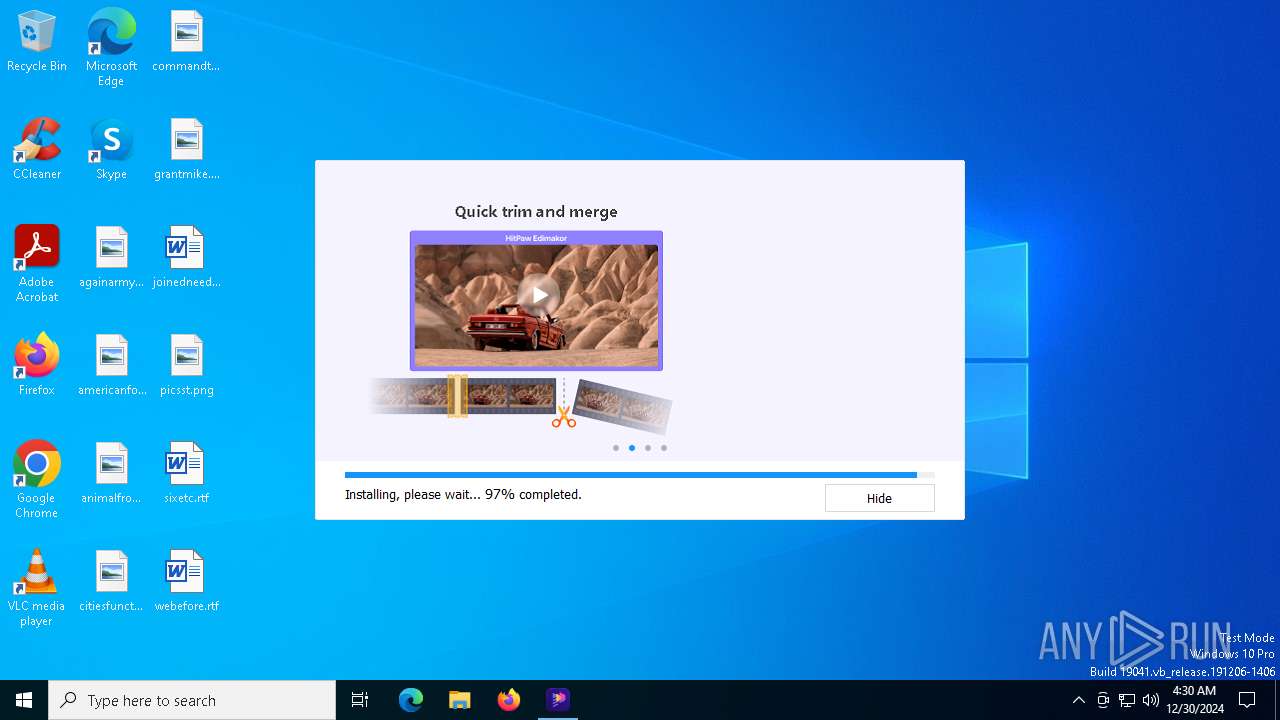The width and height of the screenshot is (1280, 720).
Task: Select the sixetc.rtf document icon
Action: (186, 474)
